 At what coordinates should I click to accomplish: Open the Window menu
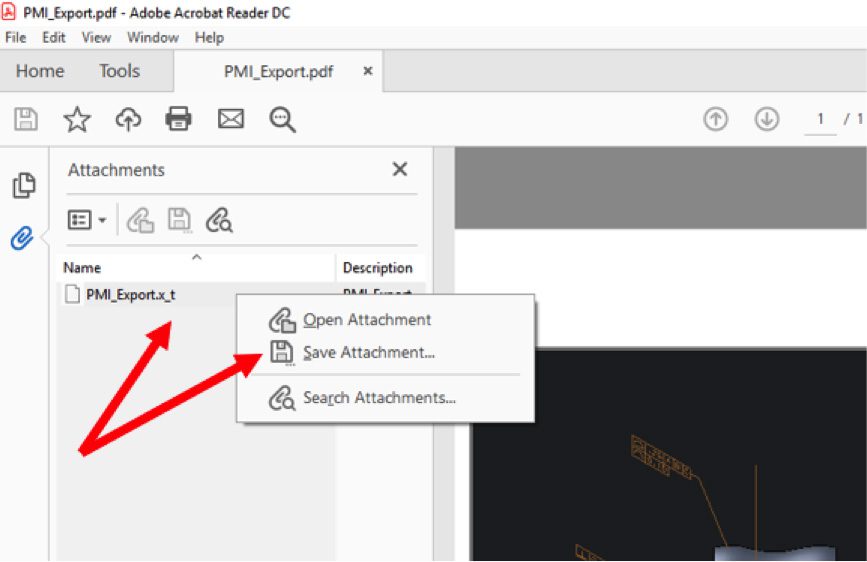tap(153, 38)
